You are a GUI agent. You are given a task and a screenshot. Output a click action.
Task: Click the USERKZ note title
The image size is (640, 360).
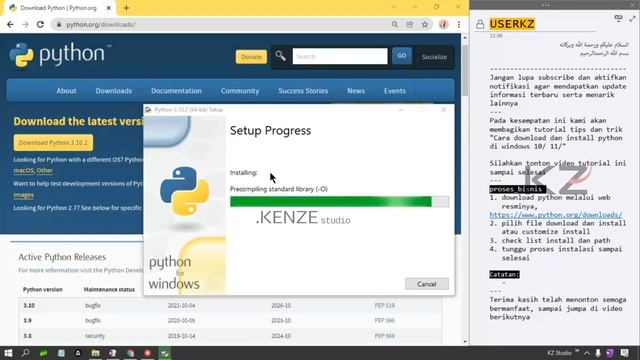[x=512, y=24]
